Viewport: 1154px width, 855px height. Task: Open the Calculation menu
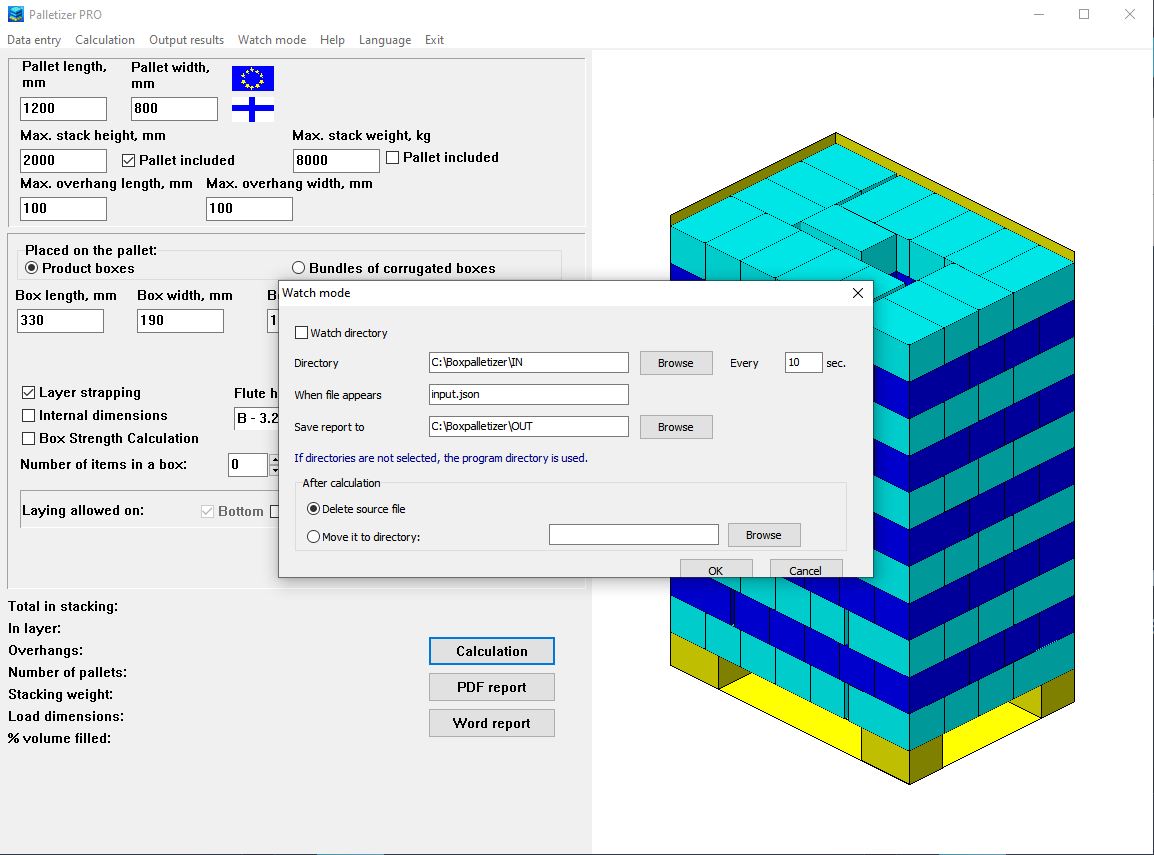coord(105,40)
